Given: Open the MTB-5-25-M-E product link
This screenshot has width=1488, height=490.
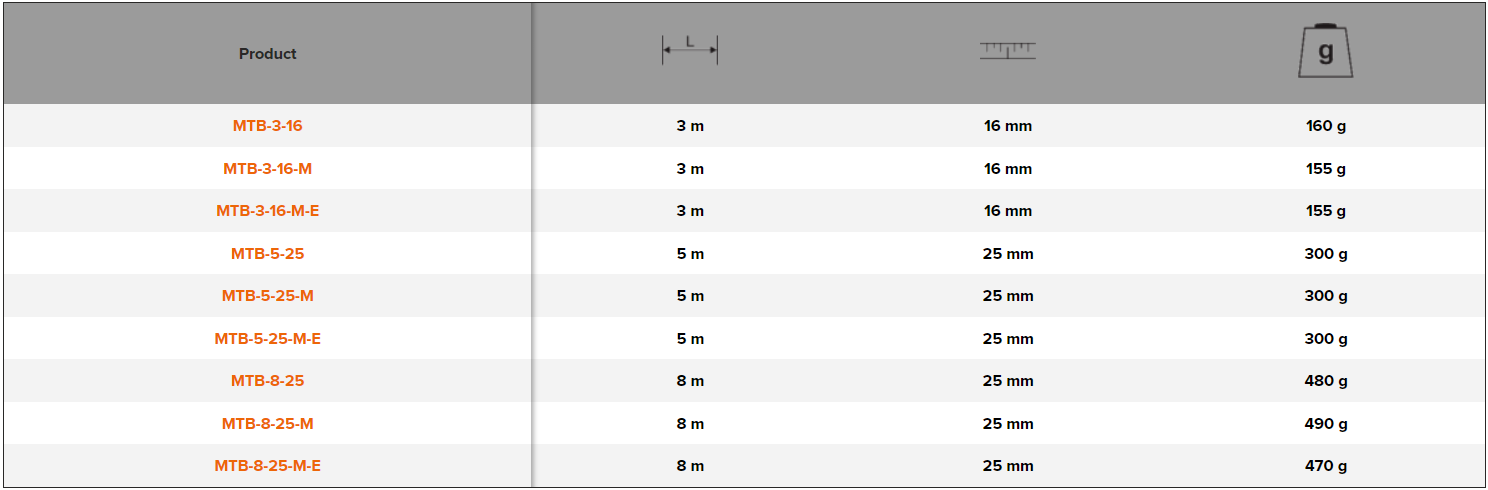Looking at the screenshot, I should click(267, 339).
